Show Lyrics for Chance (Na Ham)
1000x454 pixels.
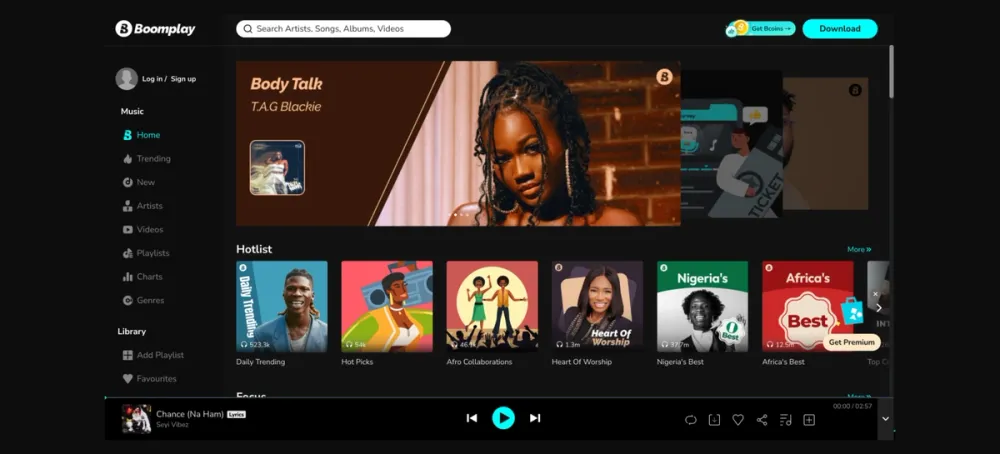[x=237, y=414]
